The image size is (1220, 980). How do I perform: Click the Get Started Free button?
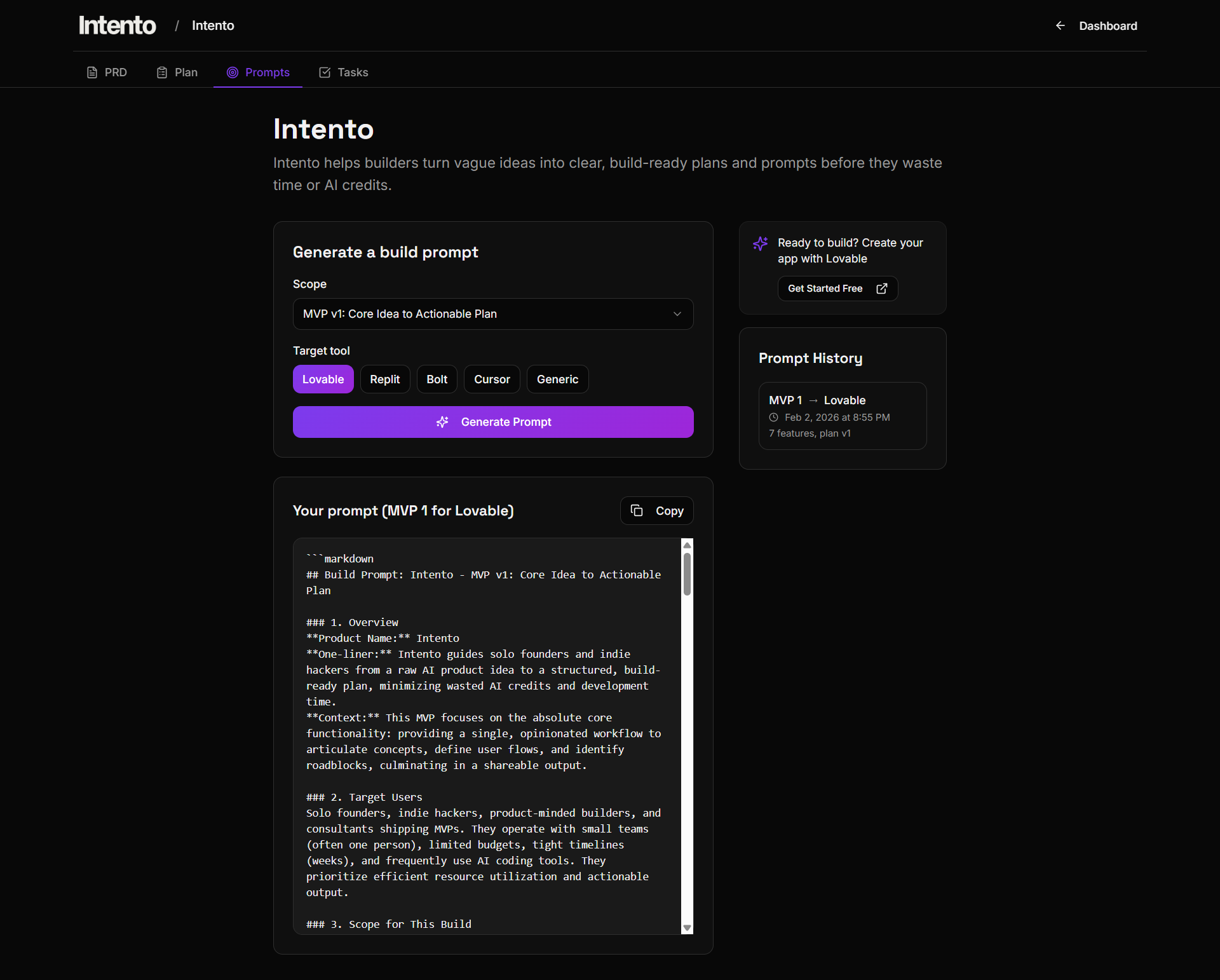point(837,289)
